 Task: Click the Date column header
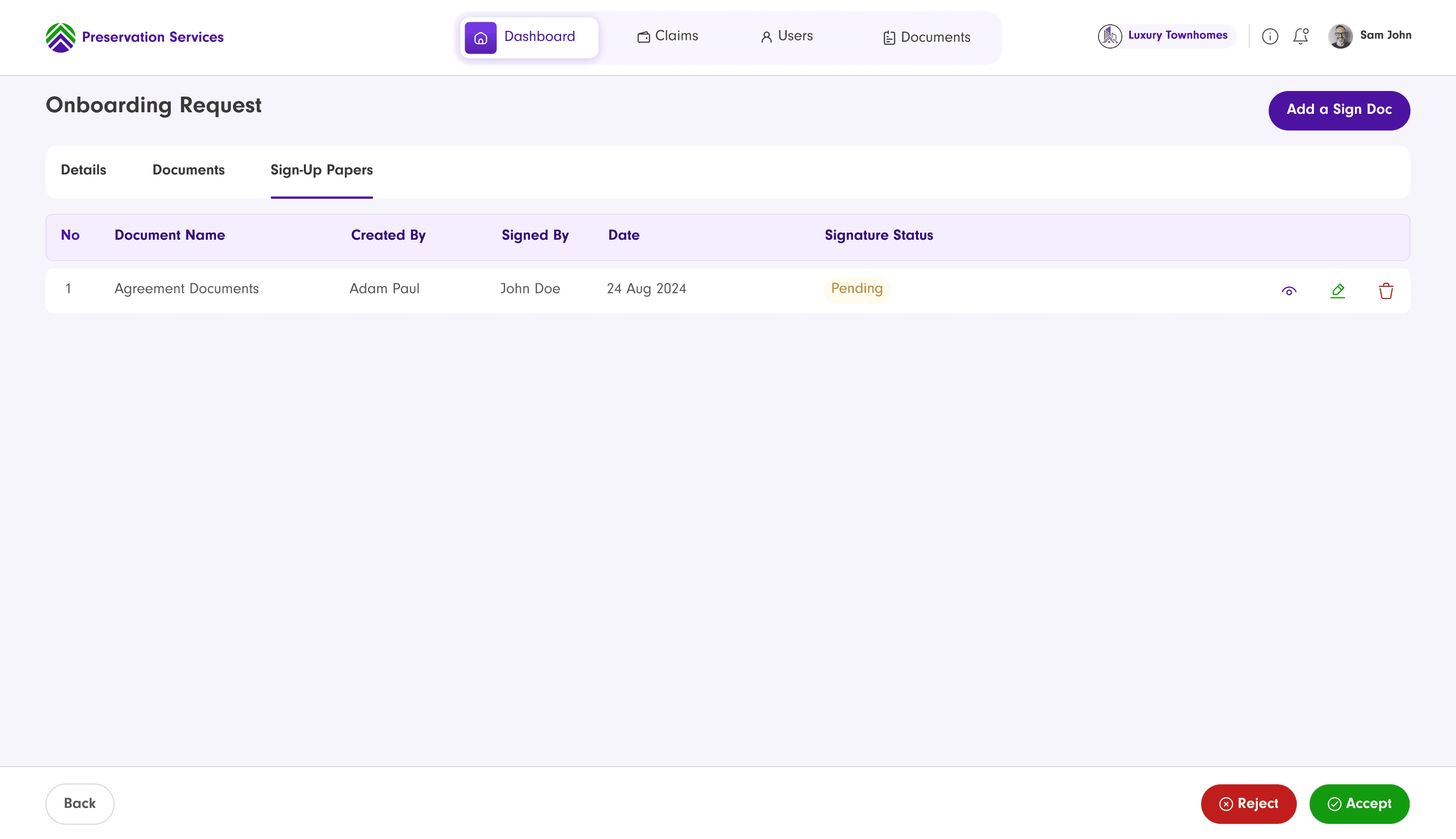tap(624, 235)
